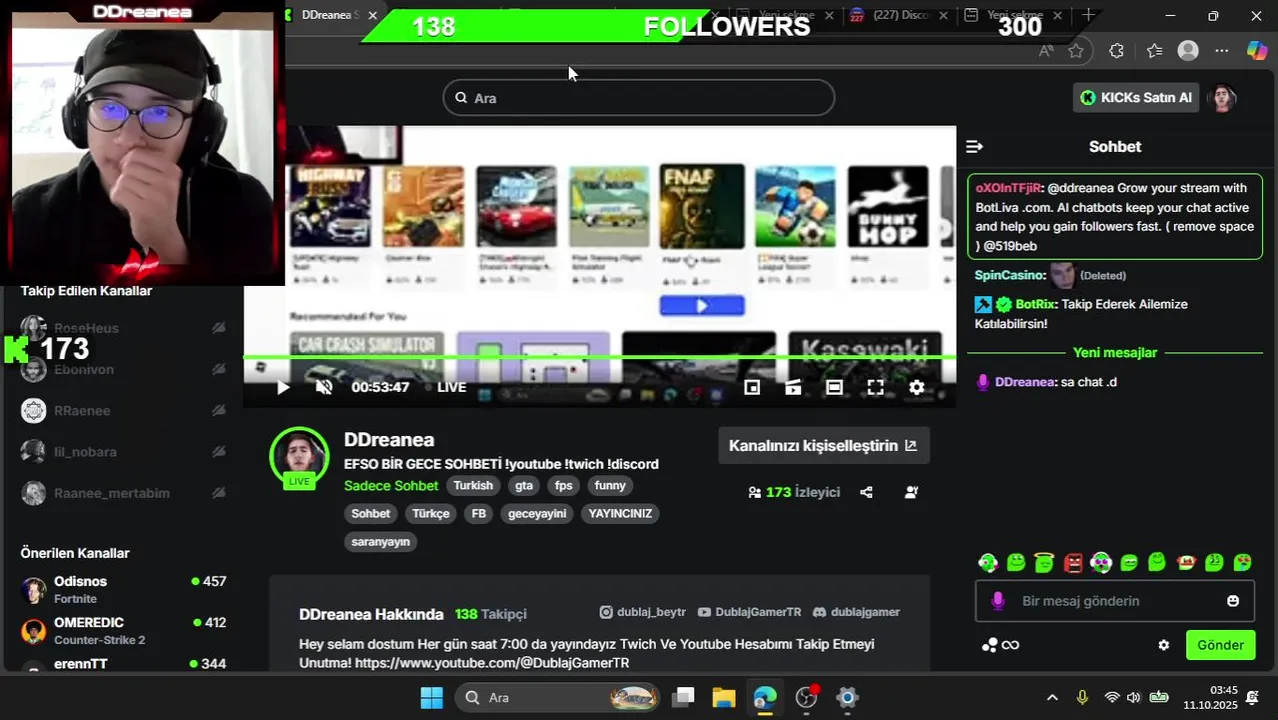Collapse the Sohbet chat panel
Screen dimensions: 1278x720
974,146
